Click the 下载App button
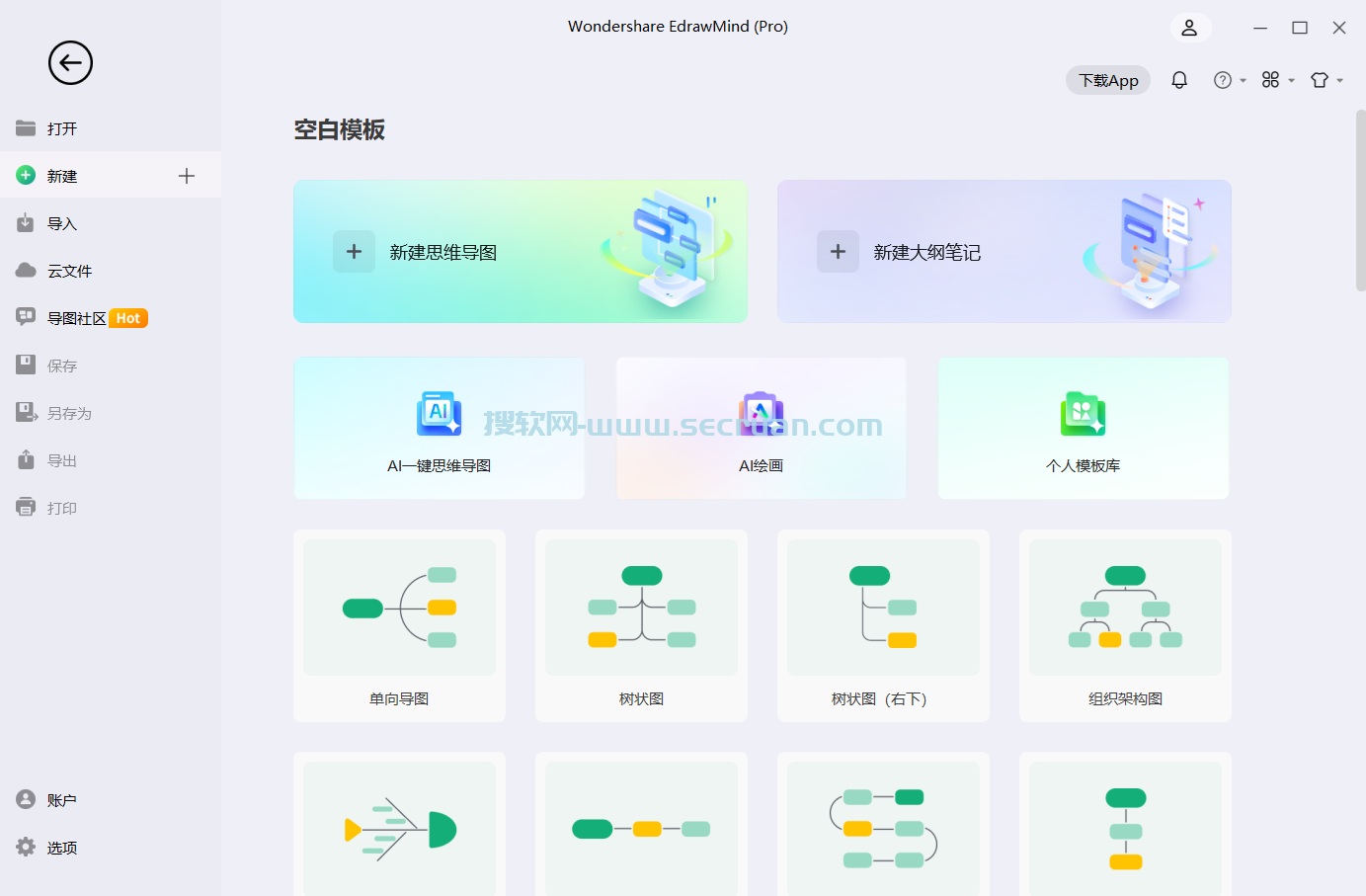 coord(1108,80)
